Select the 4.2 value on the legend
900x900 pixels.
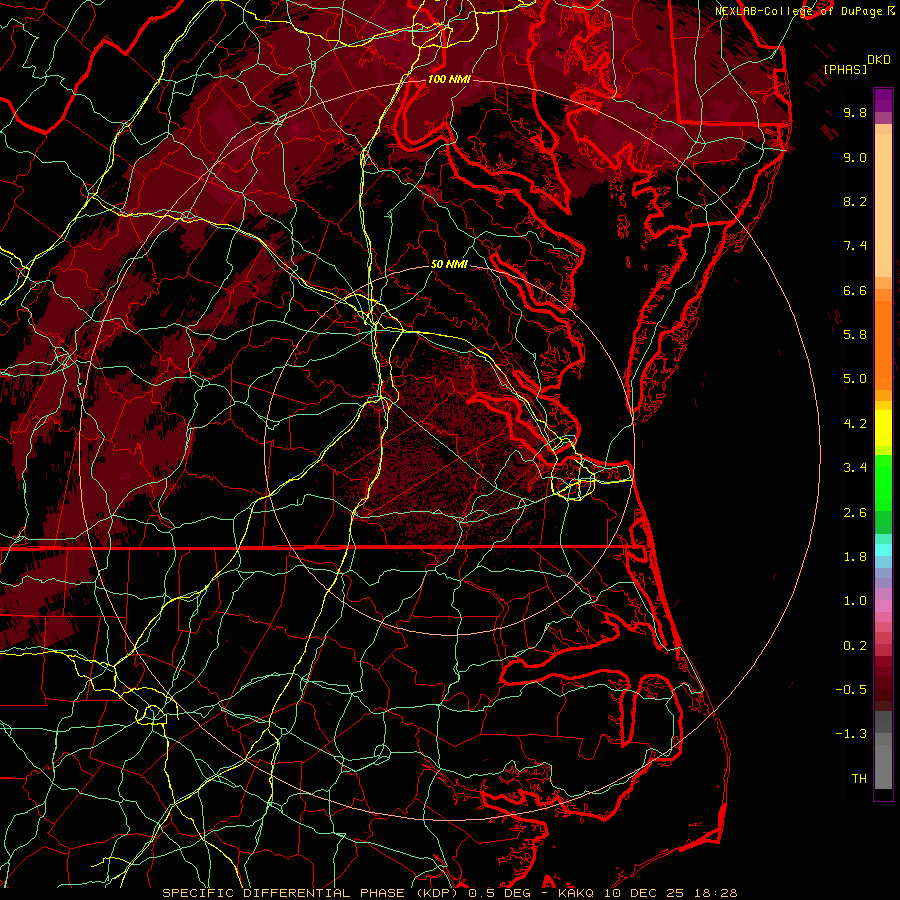855,424
